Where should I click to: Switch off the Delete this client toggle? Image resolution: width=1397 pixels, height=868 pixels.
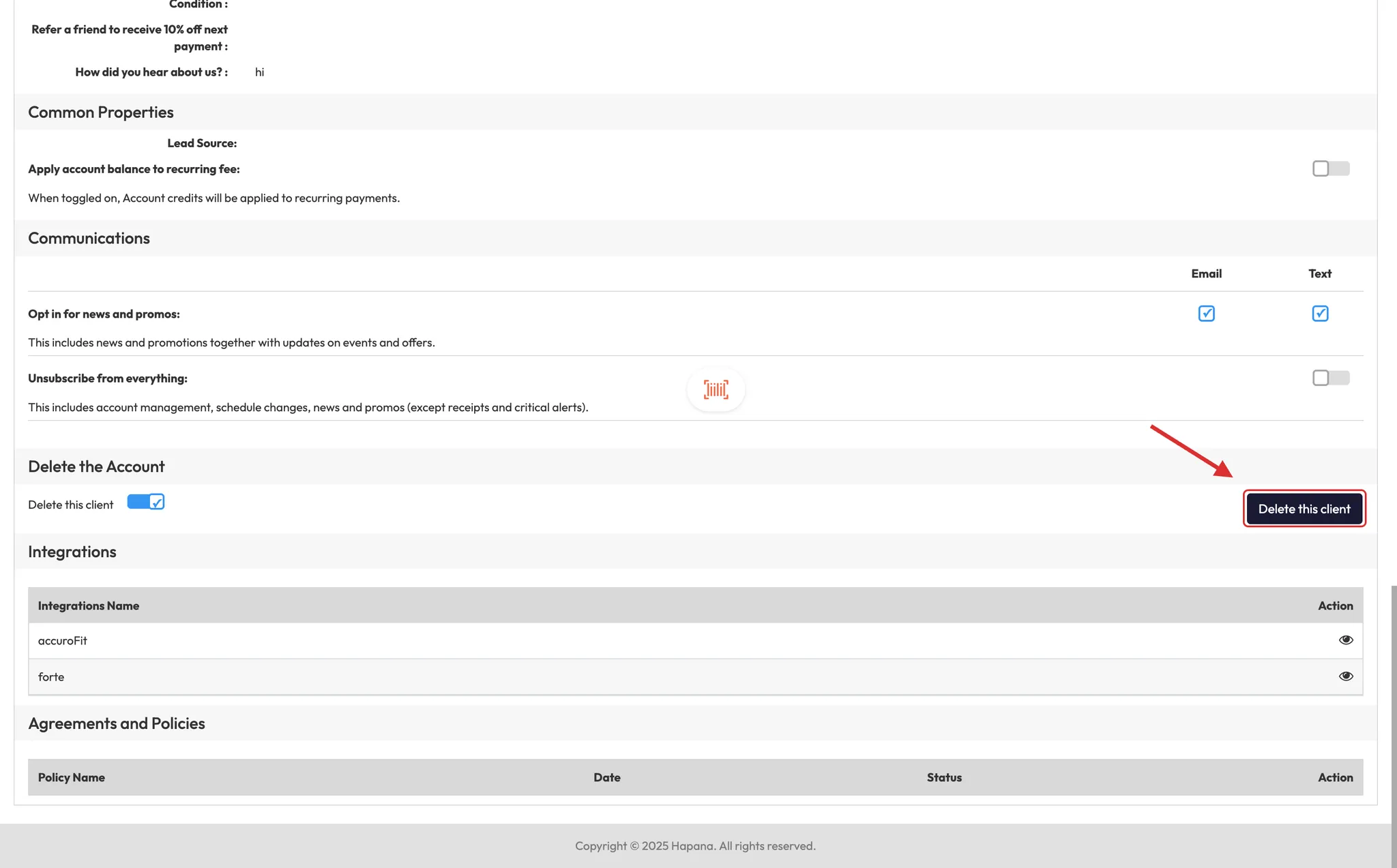point(146,503)
